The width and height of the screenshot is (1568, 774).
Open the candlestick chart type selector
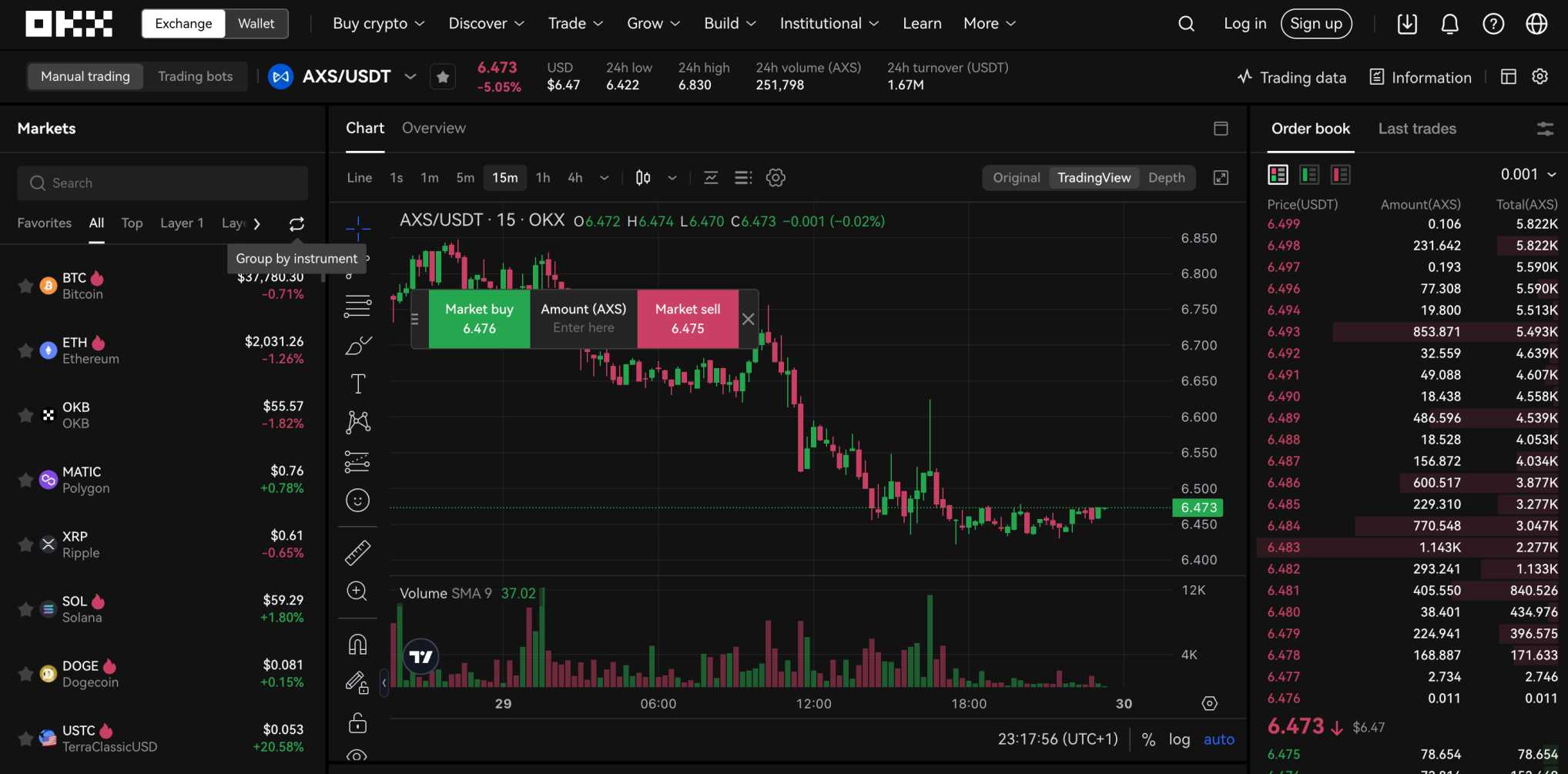(643, 177)
